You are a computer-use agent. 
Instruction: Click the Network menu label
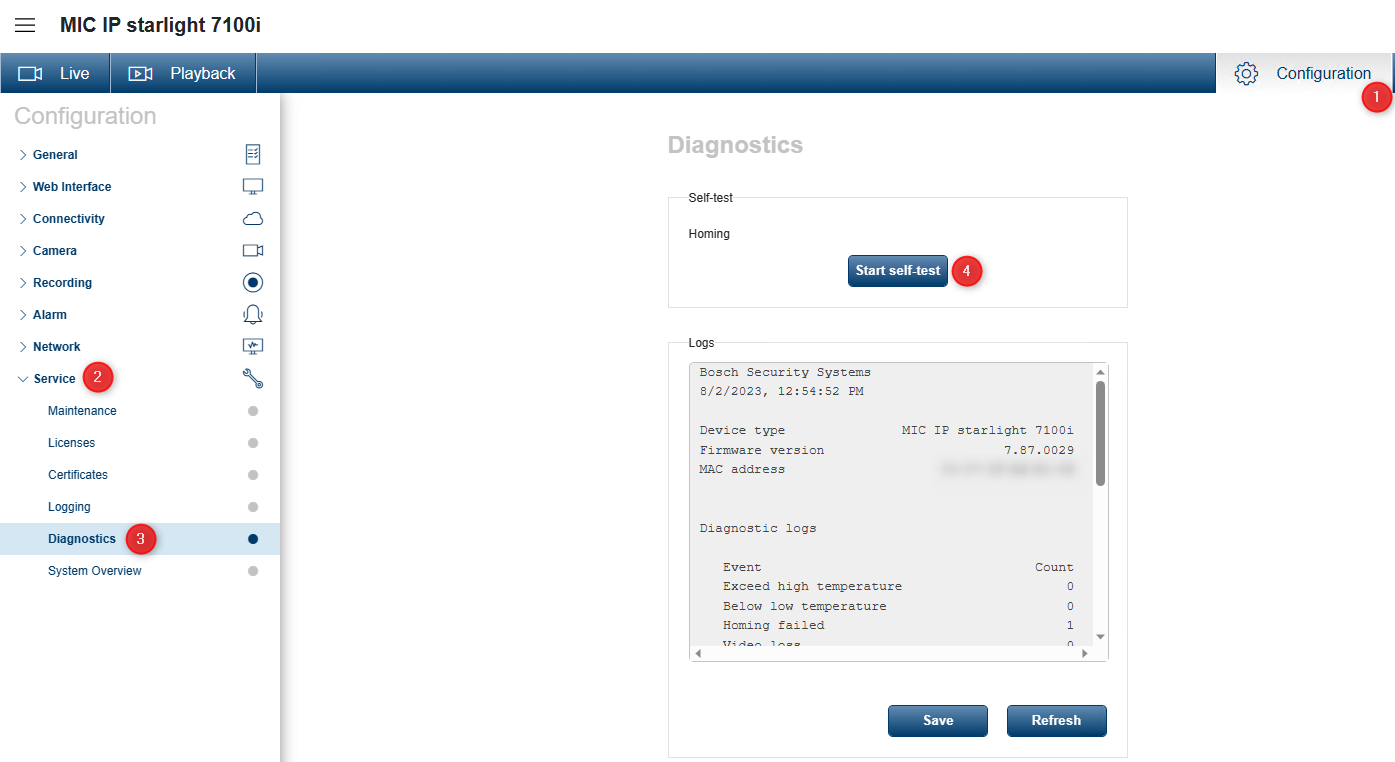click(x=57, y=347)
